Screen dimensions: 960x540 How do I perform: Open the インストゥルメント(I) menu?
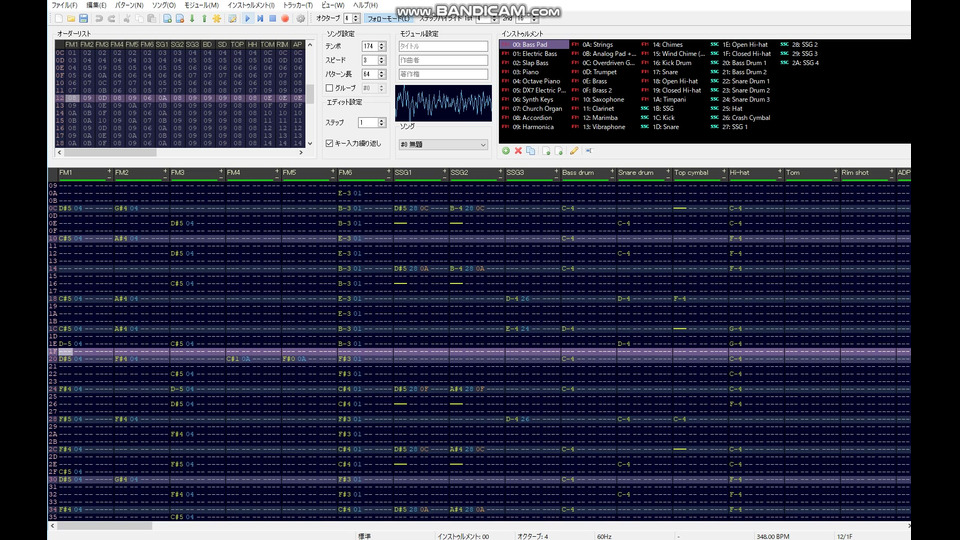[250, 5]
